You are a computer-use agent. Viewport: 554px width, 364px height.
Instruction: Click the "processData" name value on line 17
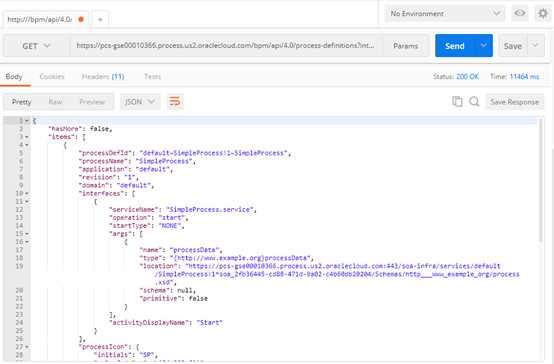tap(195, 250)
